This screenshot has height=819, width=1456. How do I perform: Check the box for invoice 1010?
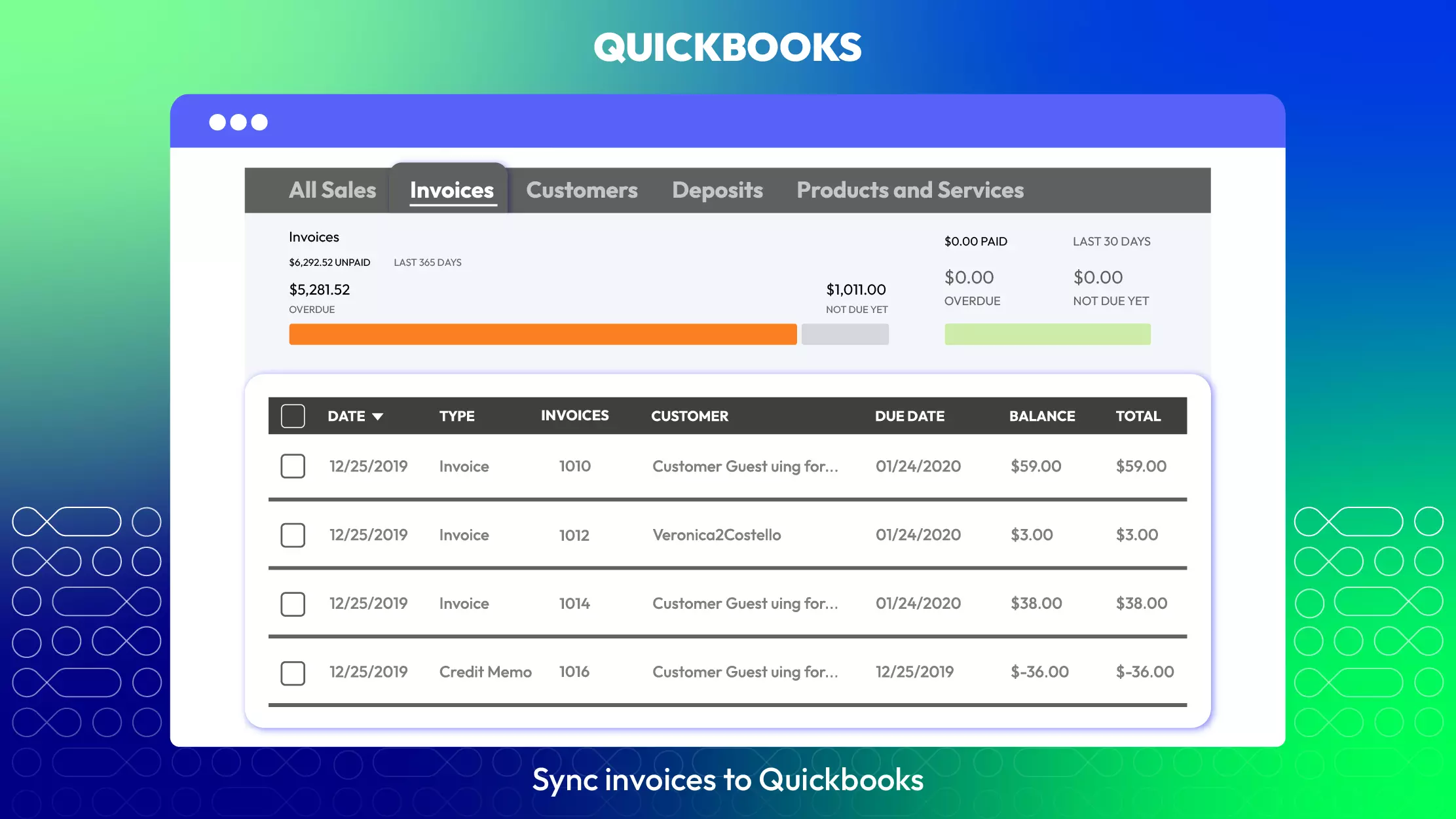[x=293, y=466]
